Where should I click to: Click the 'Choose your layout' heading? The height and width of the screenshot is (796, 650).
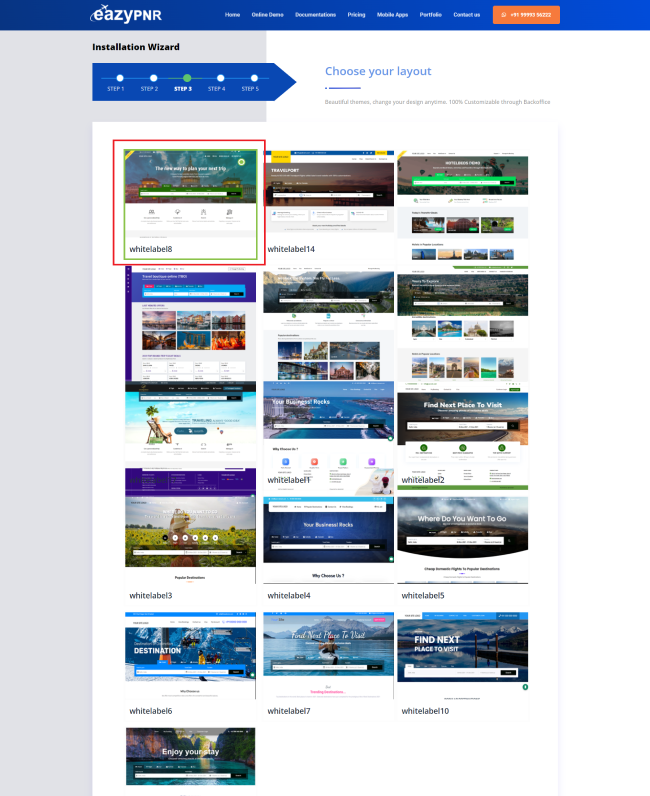pyautogui.click(x=378, y=71)
